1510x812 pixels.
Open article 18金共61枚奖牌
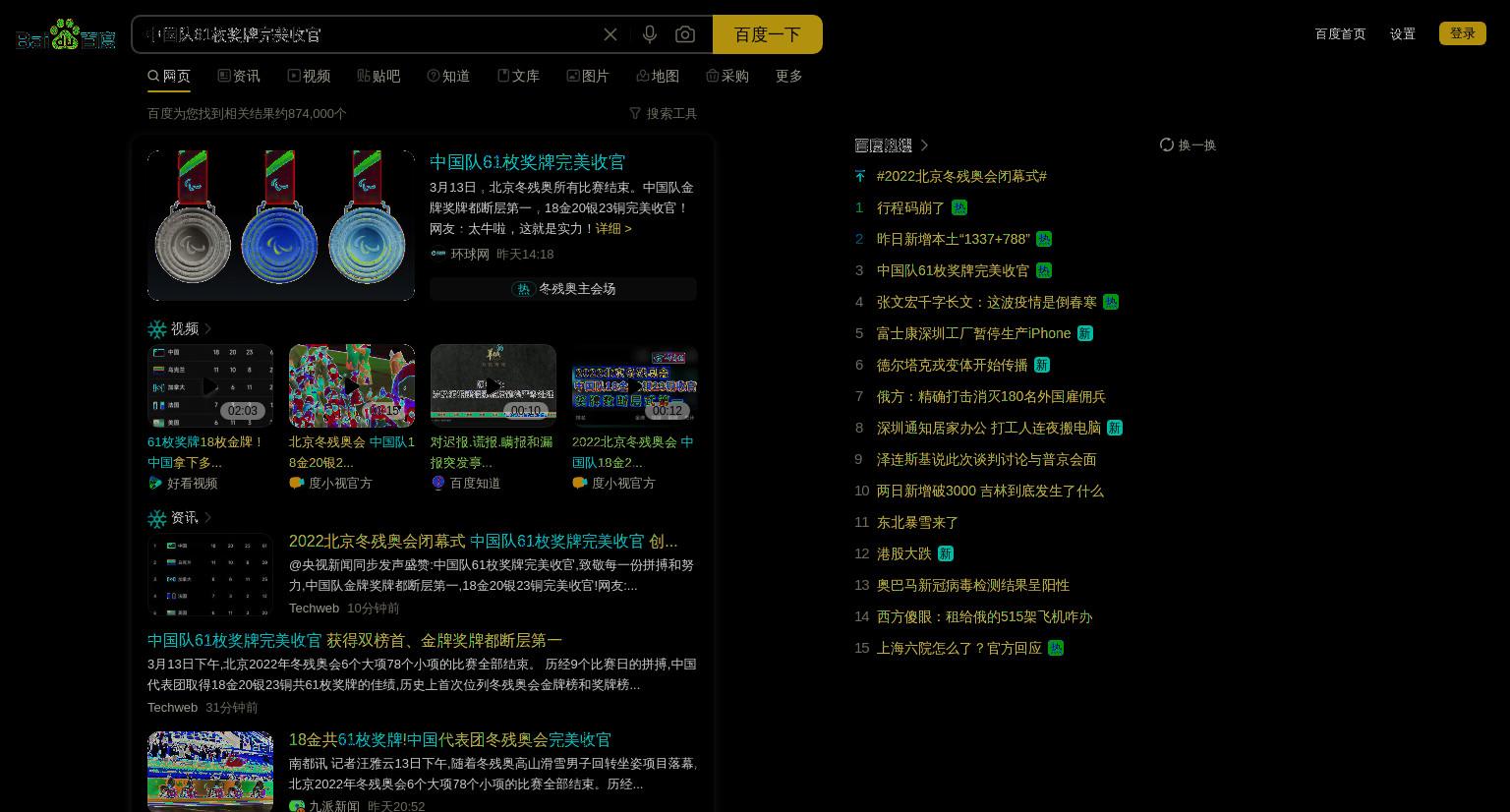click(x=449, y=739)
